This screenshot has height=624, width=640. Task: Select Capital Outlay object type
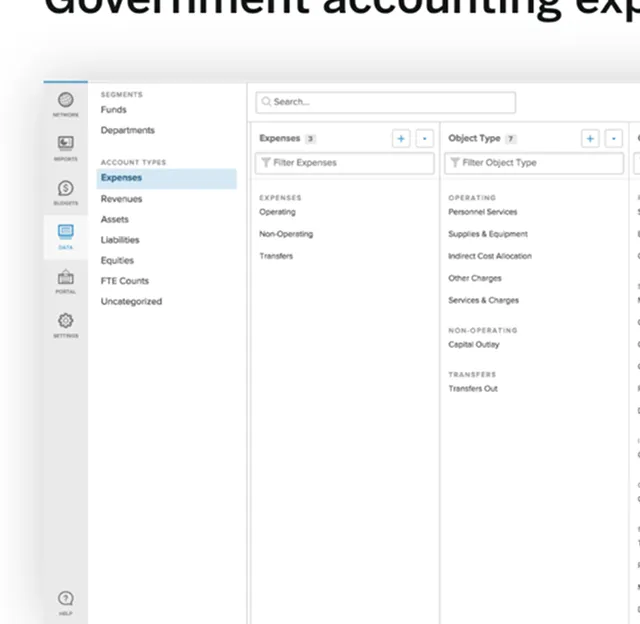click(x=474, y=344)
